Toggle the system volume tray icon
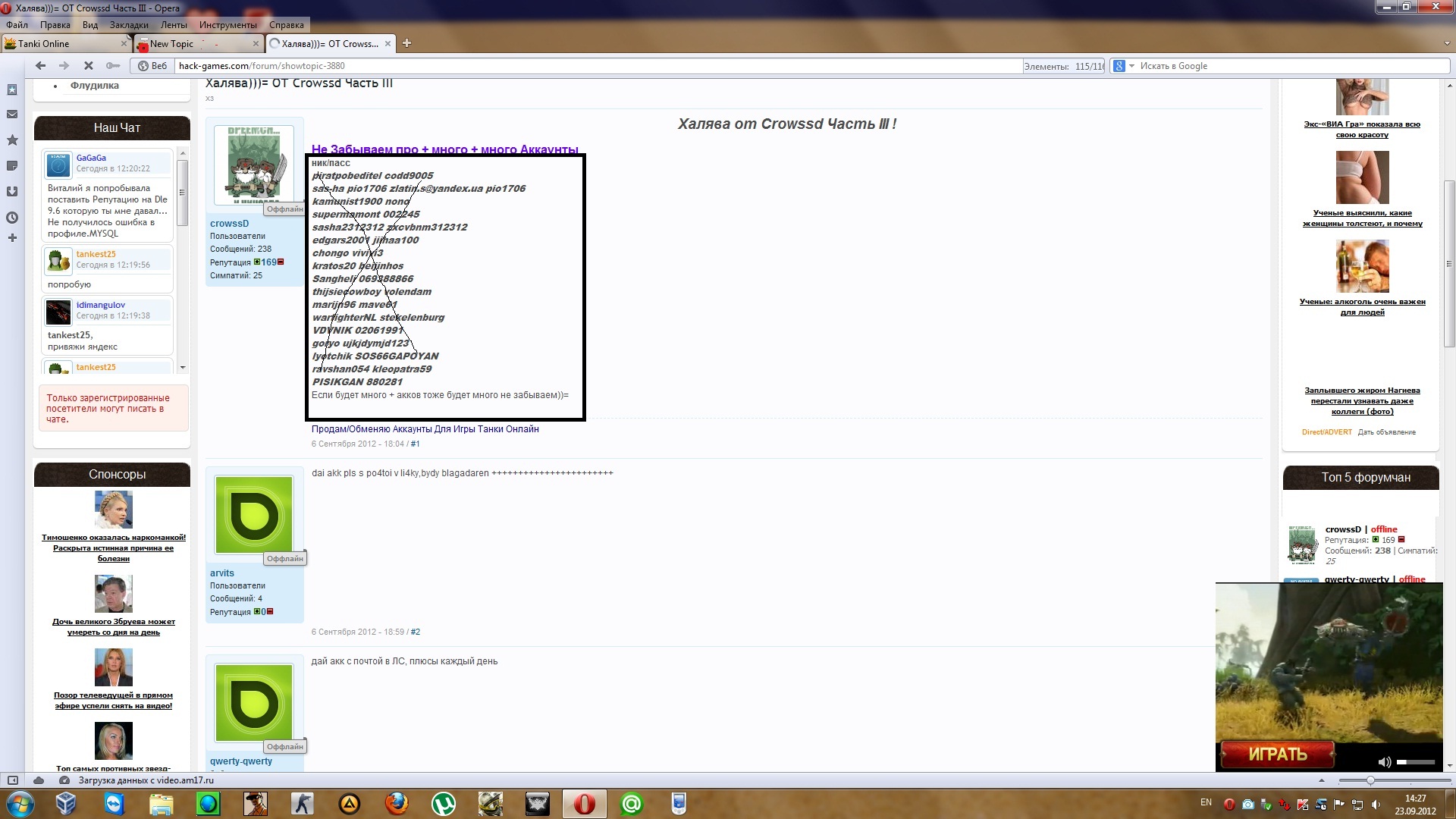Screen dimensions: 1456x819 (1376, 805)
